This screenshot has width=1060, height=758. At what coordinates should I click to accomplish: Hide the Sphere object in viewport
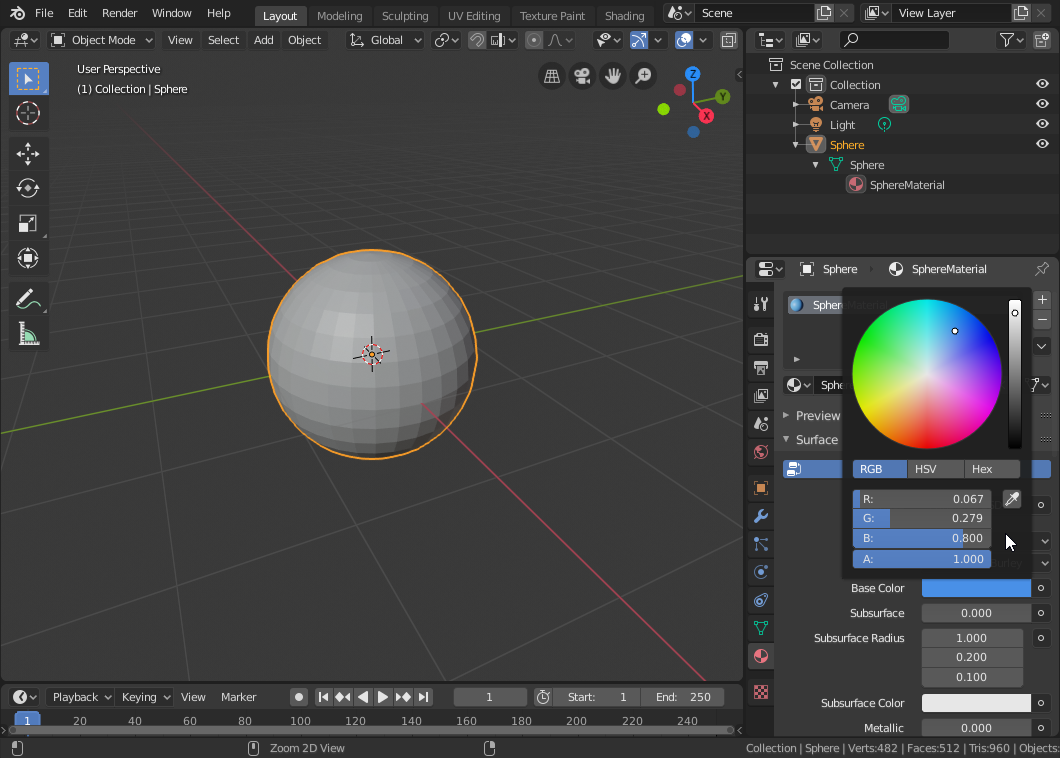[x=1042, y=144]
